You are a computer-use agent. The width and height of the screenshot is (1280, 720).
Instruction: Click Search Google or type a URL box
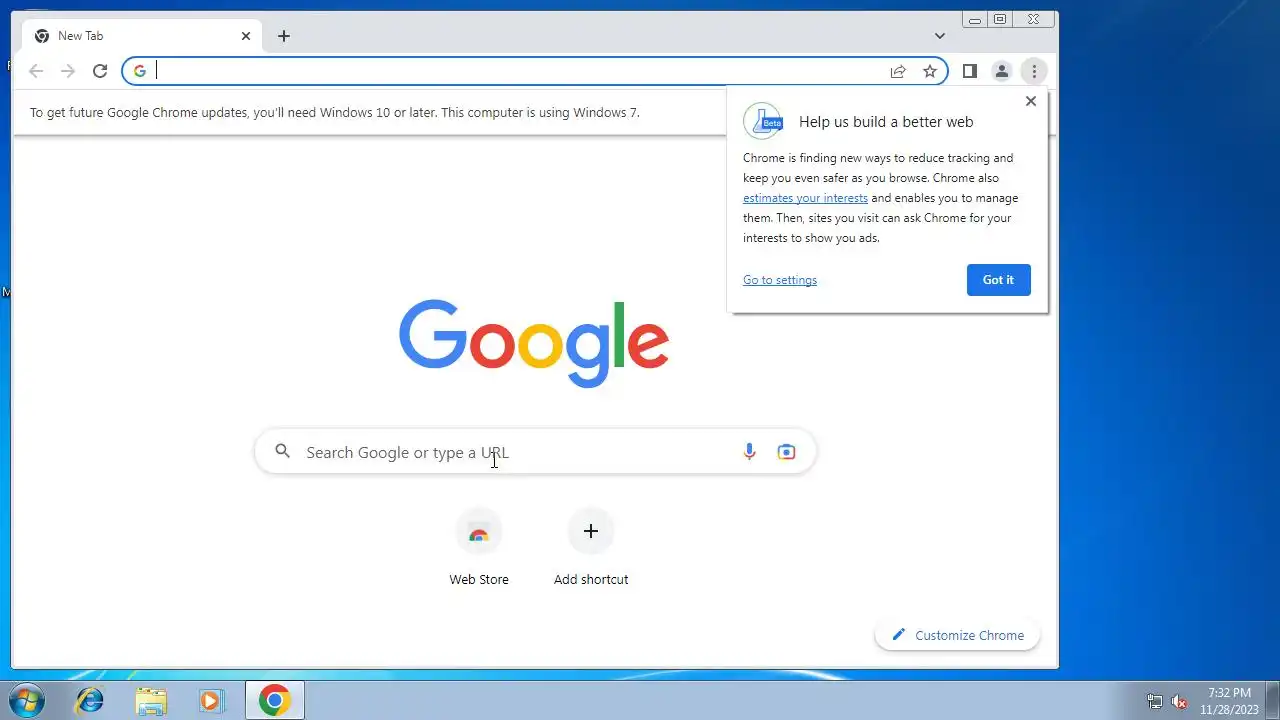[536, 452]
